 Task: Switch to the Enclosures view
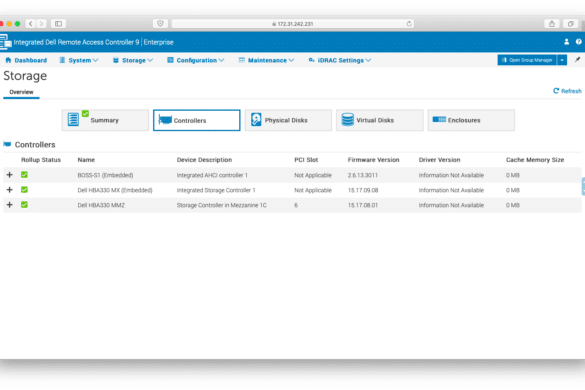click(x=471, y=120)
